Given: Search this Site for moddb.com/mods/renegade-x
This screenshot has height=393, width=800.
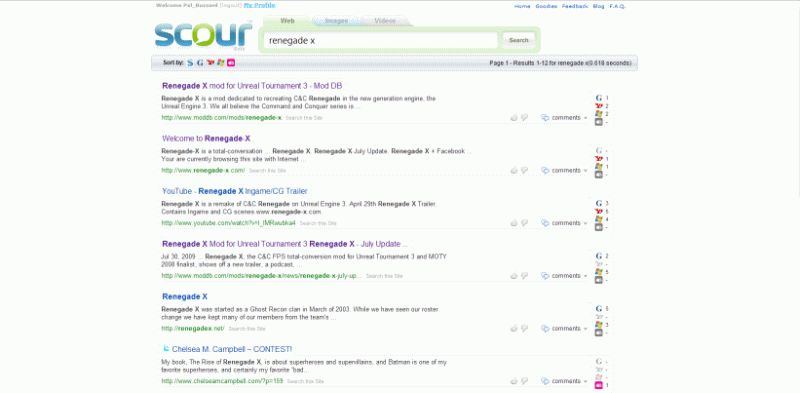Looking at the screenshot, I should 304,118.
